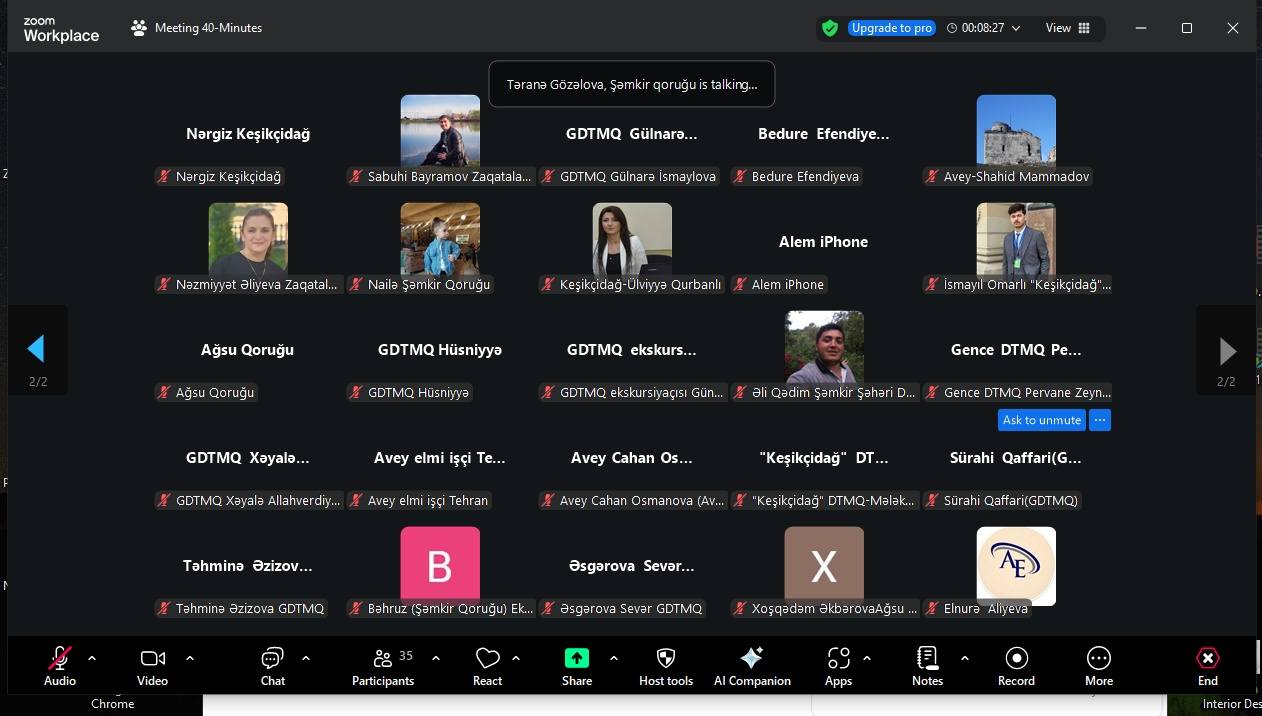End the meeting

(x=1207, y=666)
